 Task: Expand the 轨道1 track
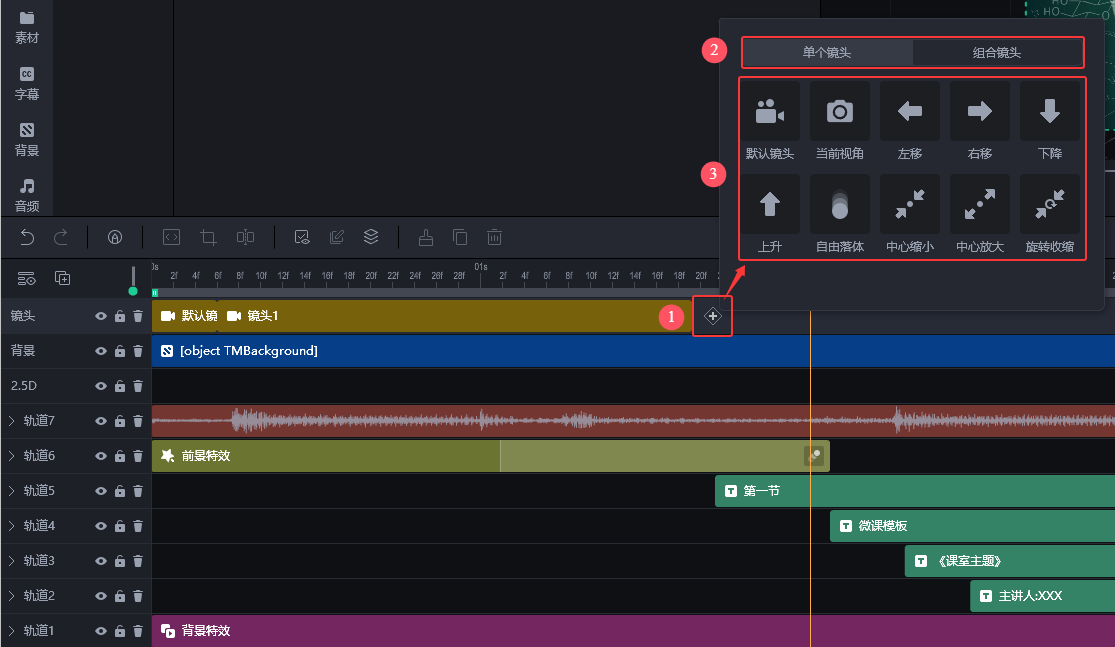12,631
